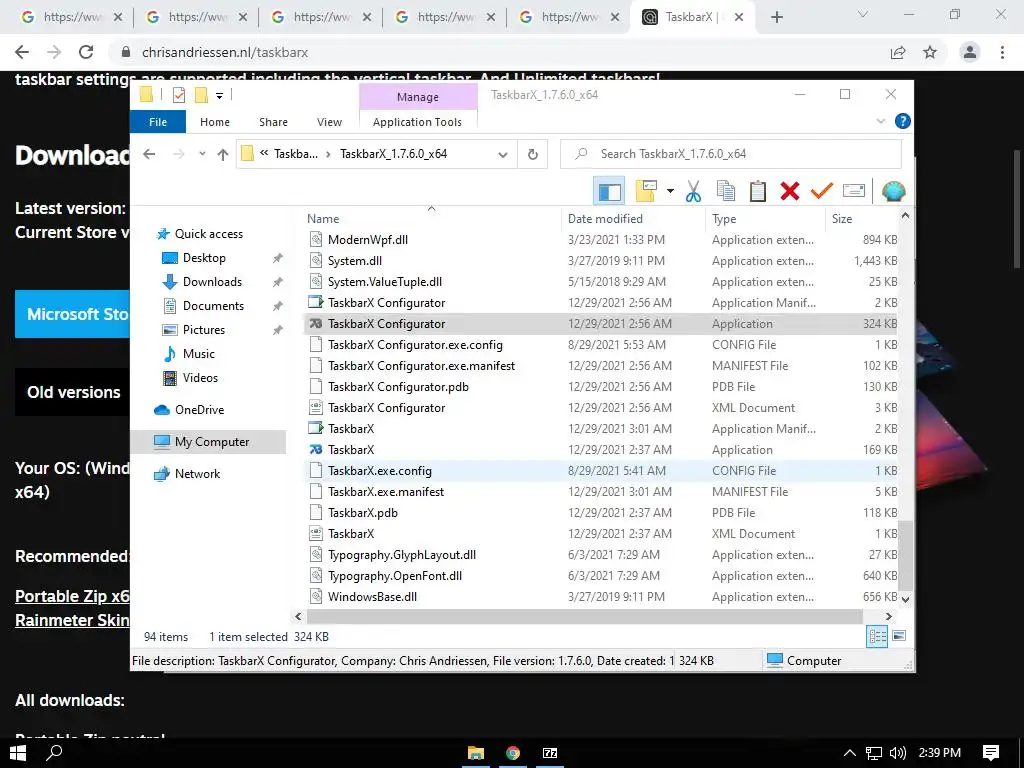Image resolution: width=1024 pixels, height=768 pixels.
Task: Click the globe shell icon in toolbar
Action: [893, 191]
